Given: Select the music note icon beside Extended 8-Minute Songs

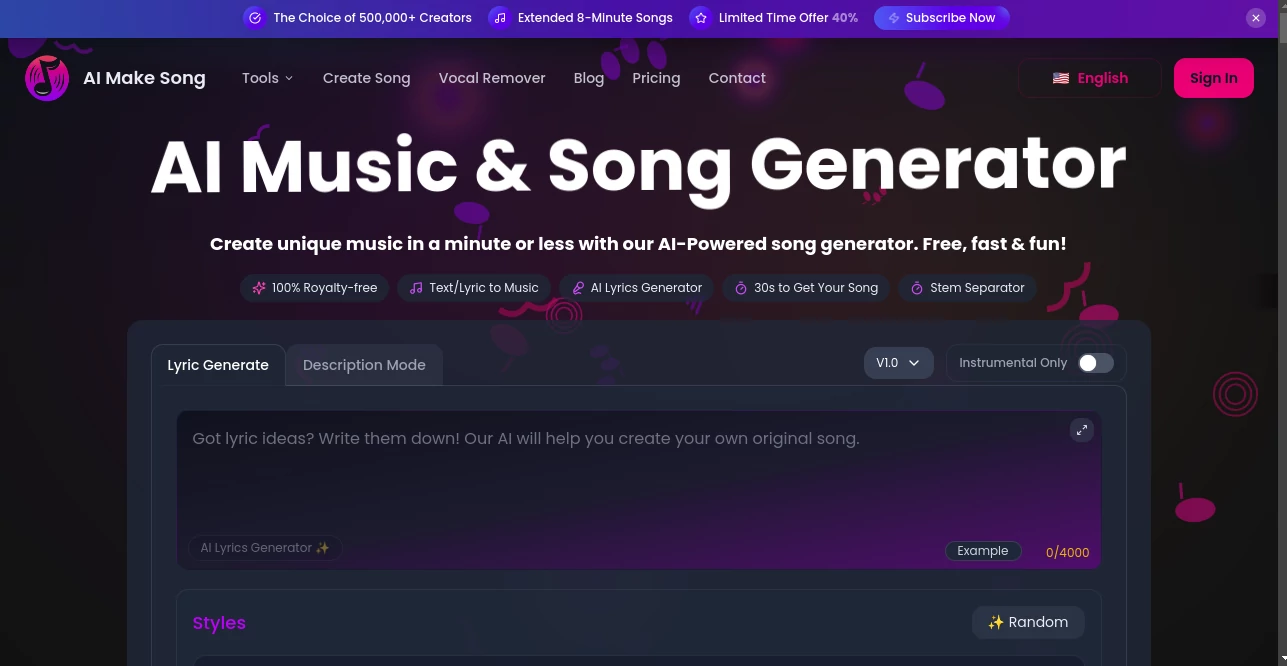Looking at the screenshot, I should click(499, 17).
